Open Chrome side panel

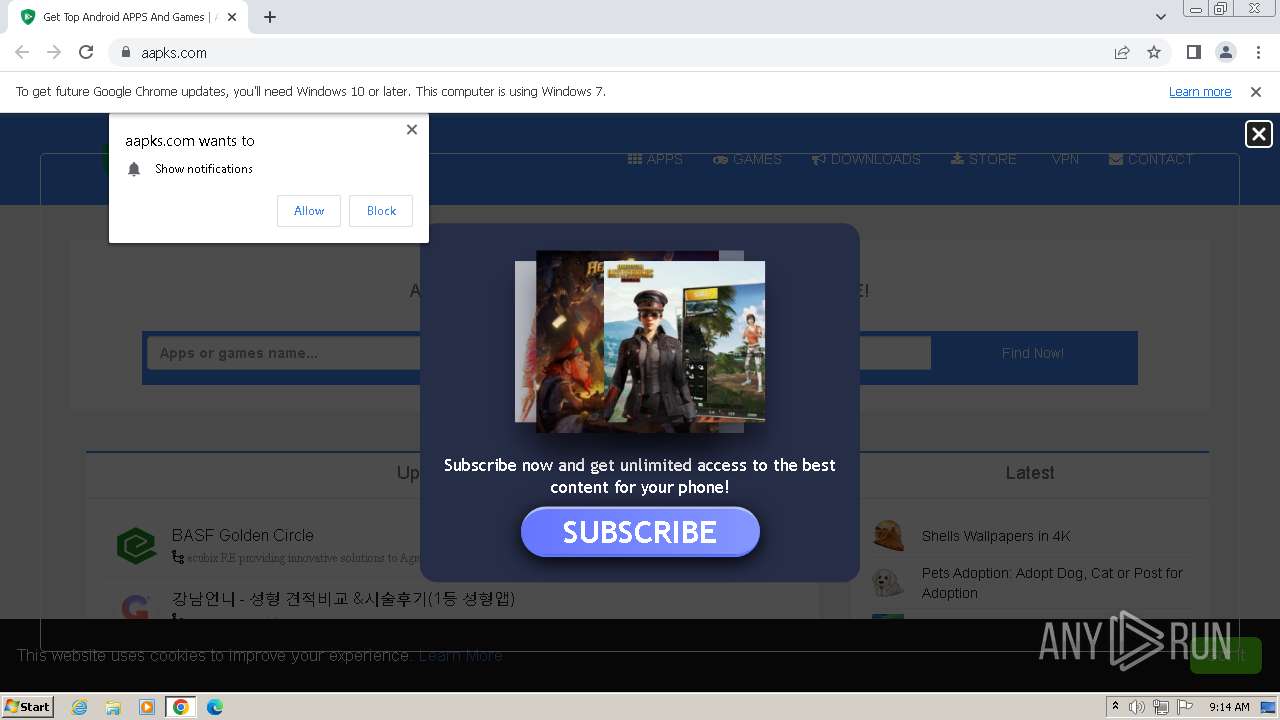pyautogui.click(x=1194, y=52)
